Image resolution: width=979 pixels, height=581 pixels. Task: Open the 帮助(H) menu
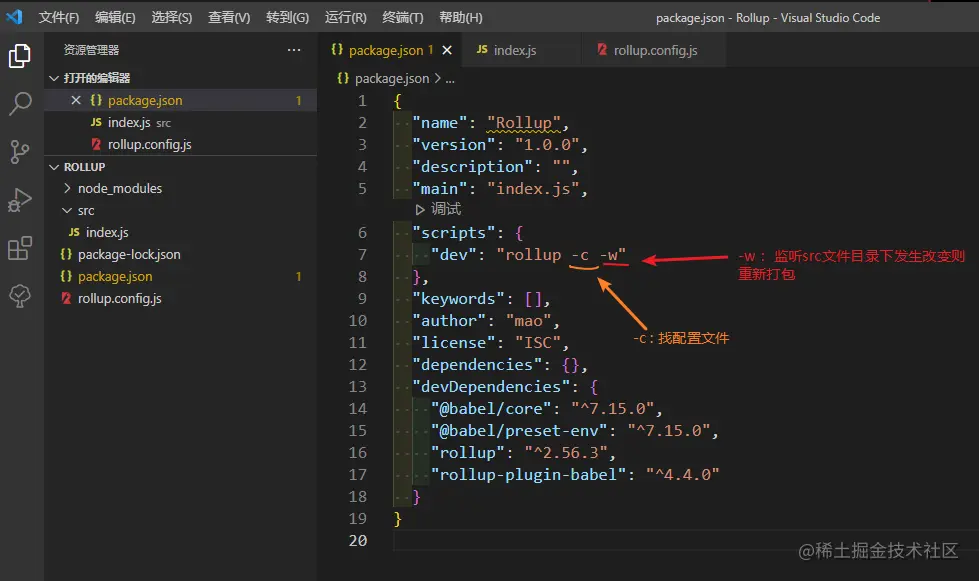(461, 17)
